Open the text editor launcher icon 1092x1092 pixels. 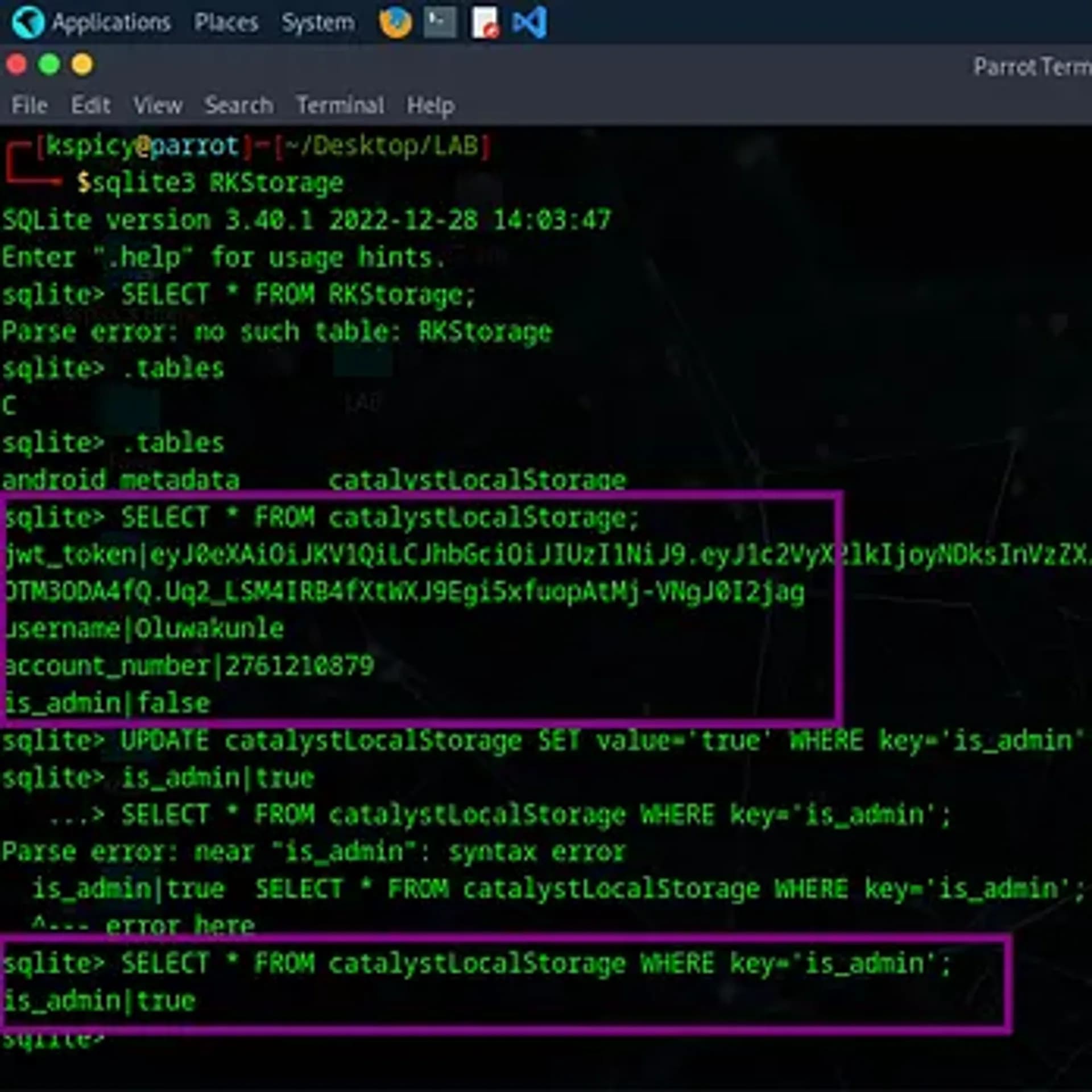point(485,23)
